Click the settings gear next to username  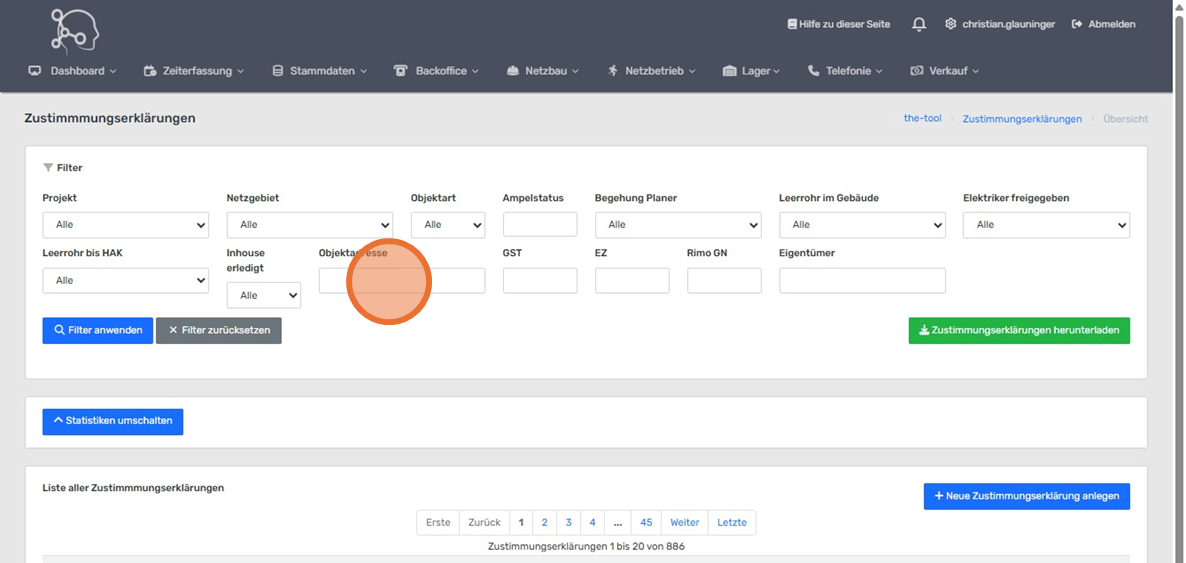click(950, 24)
